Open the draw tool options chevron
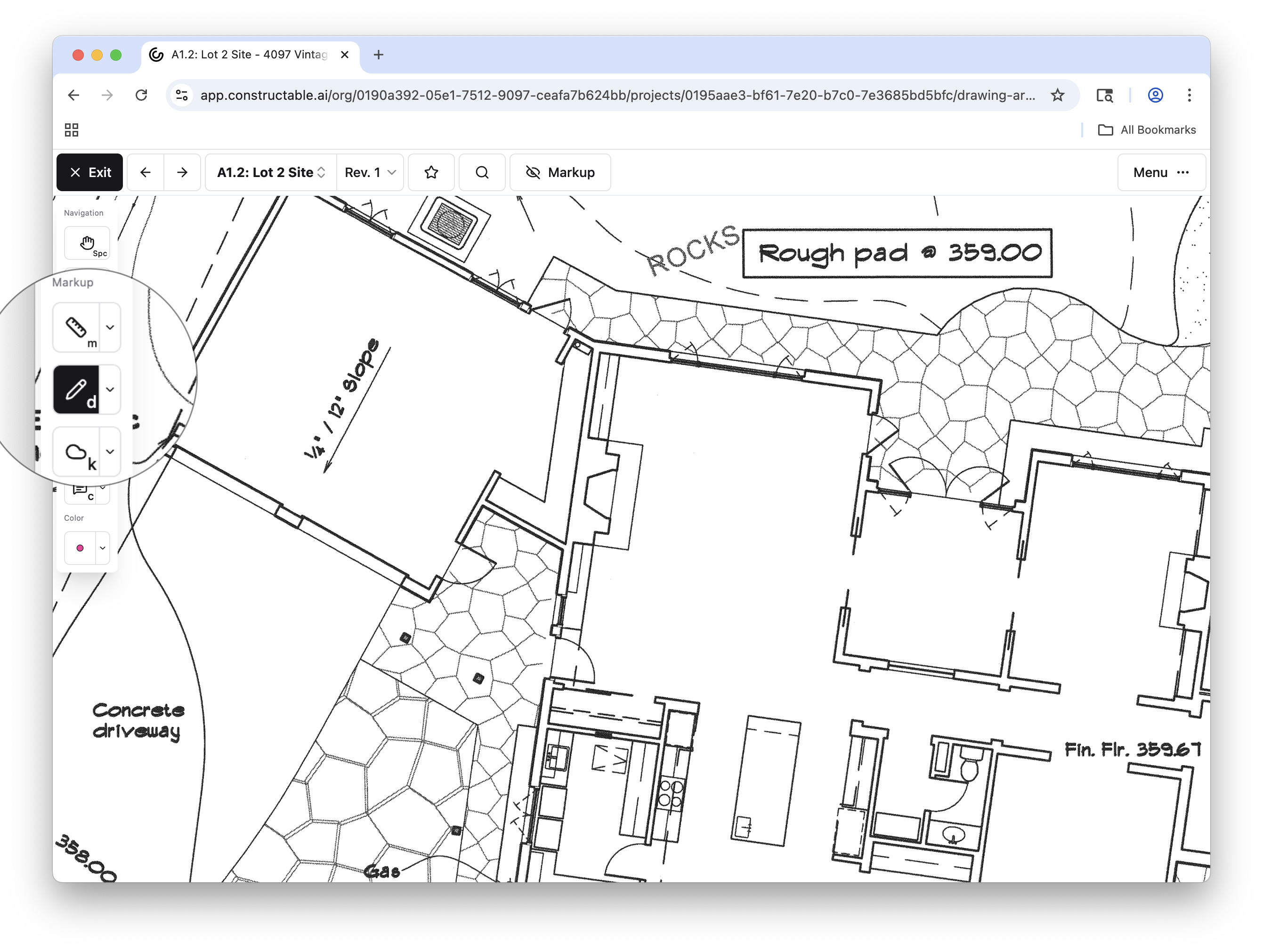Viewport: 1263px width, 952px height. 110,390
